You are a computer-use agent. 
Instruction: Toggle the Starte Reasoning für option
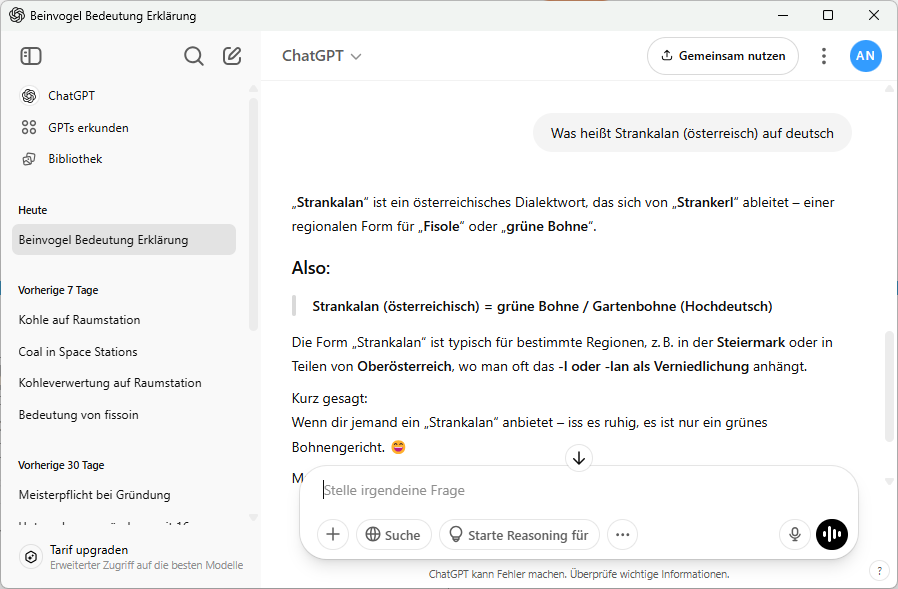519,535
